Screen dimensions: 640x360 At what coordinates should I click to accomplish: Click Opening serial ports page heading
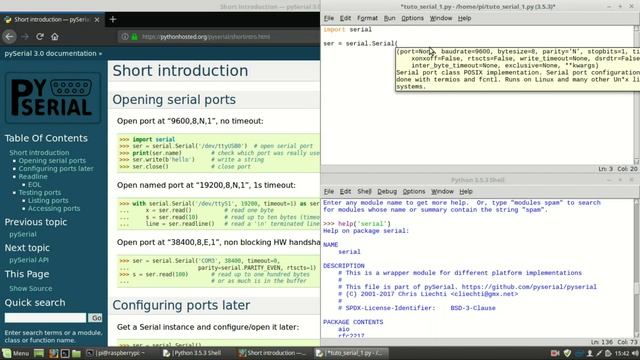pos(174,100)
